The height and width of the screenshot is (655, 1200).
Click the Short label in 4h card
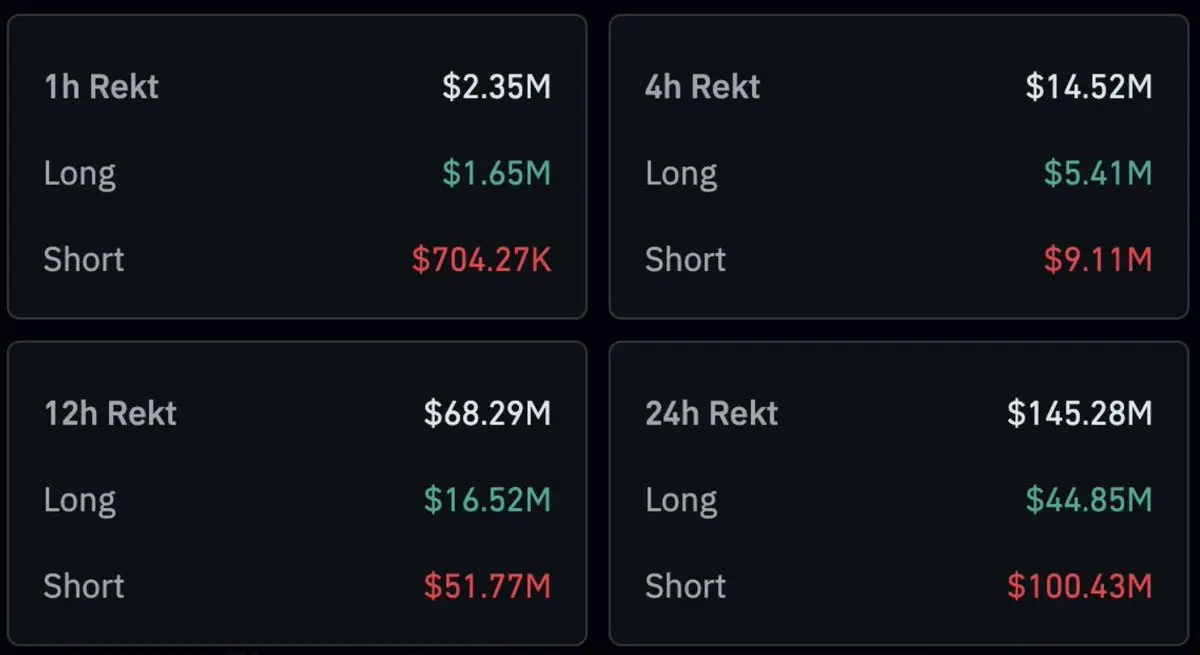point(685,260)
